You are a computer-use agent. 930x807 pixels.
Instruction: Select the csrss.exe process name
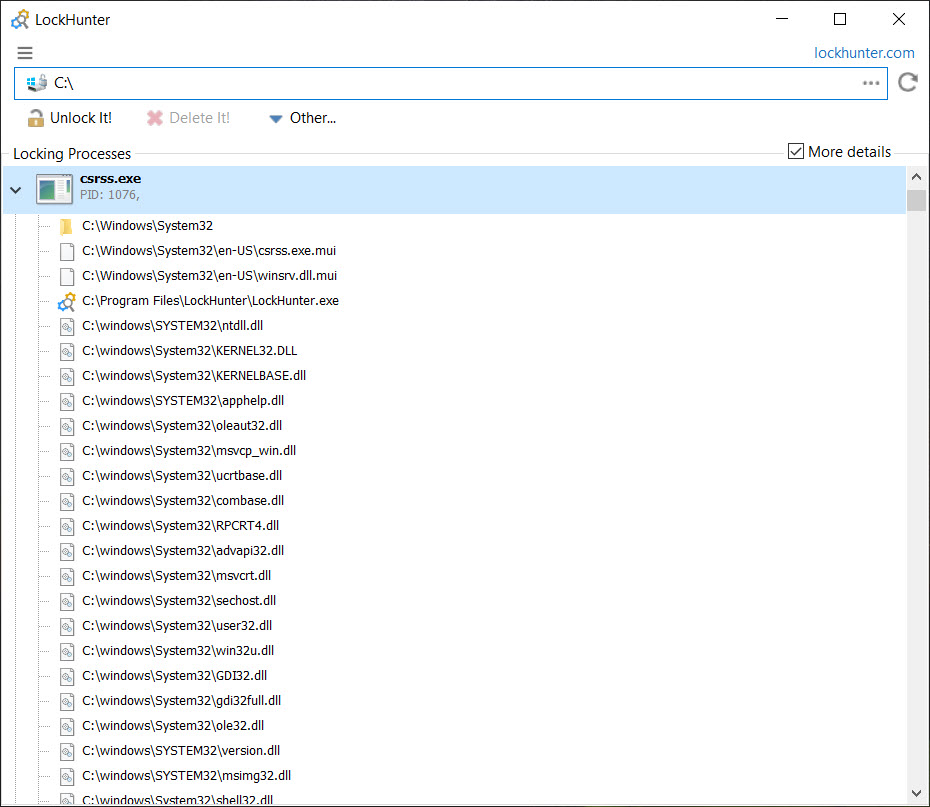coord(110,178)
